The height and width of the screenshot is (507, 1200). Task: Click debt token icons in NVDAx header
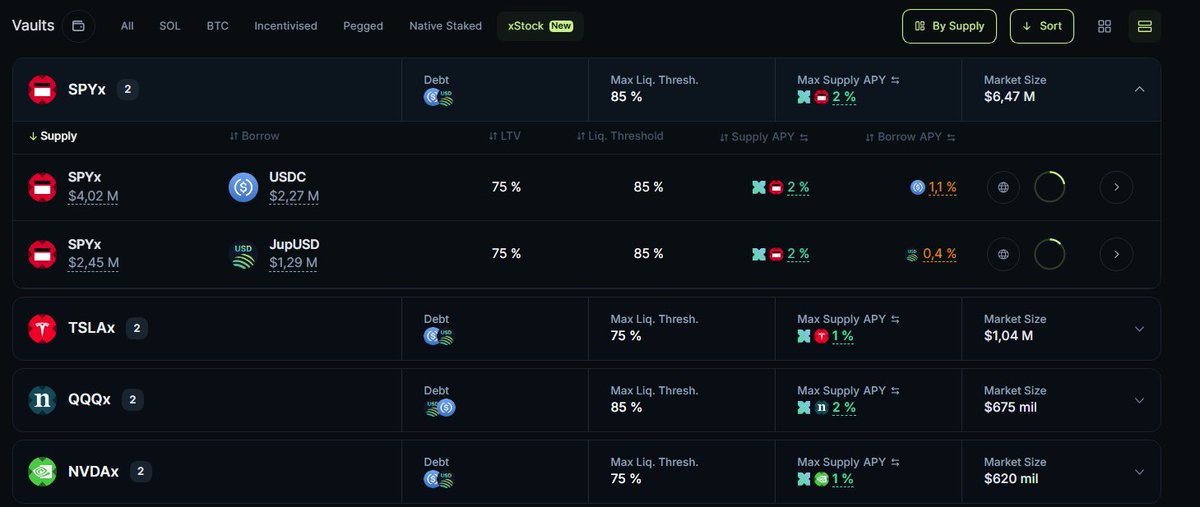coord(439,480)
